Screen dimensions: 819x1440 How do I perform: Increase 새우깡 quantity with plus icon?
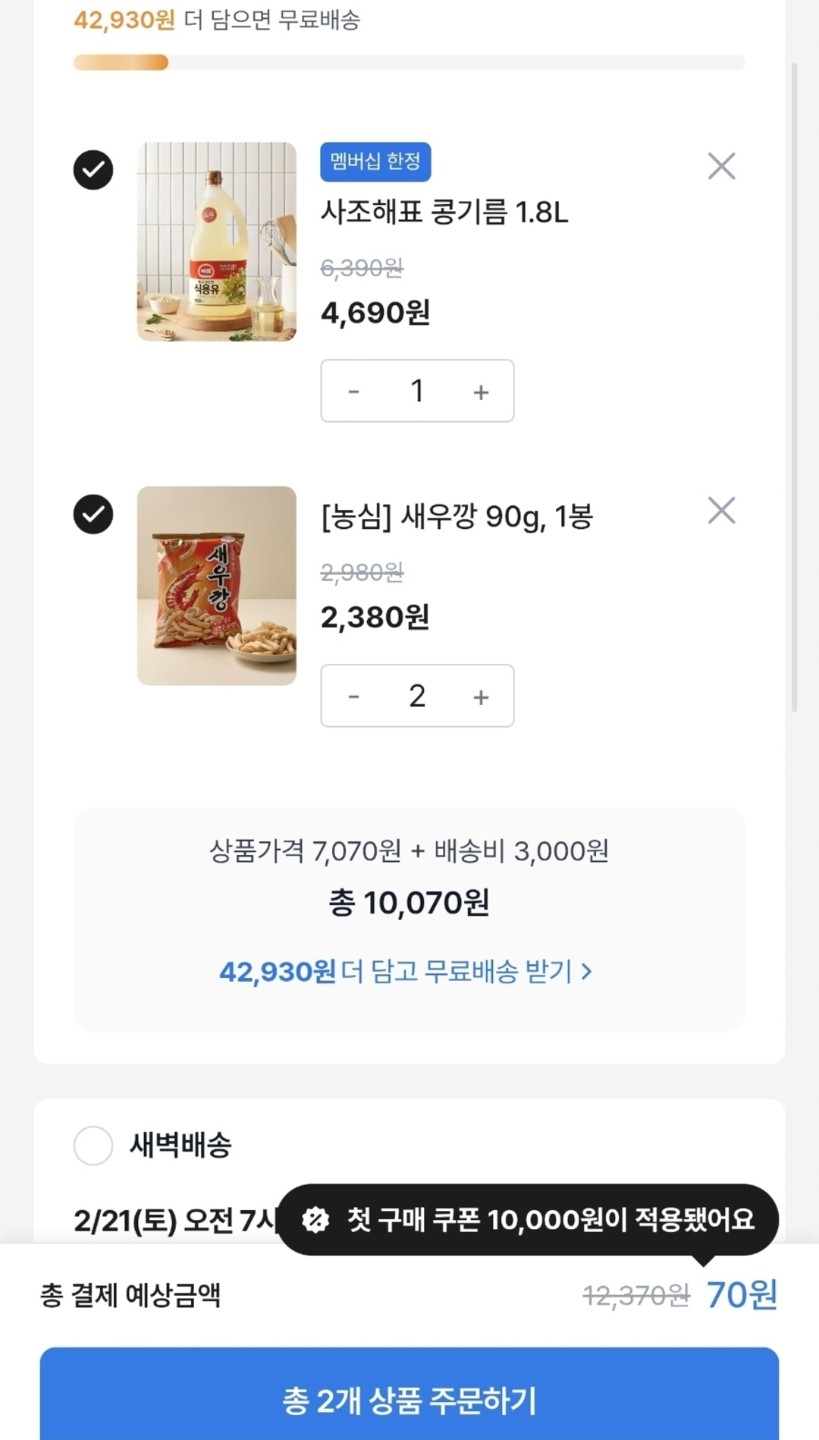coord(481,697)
